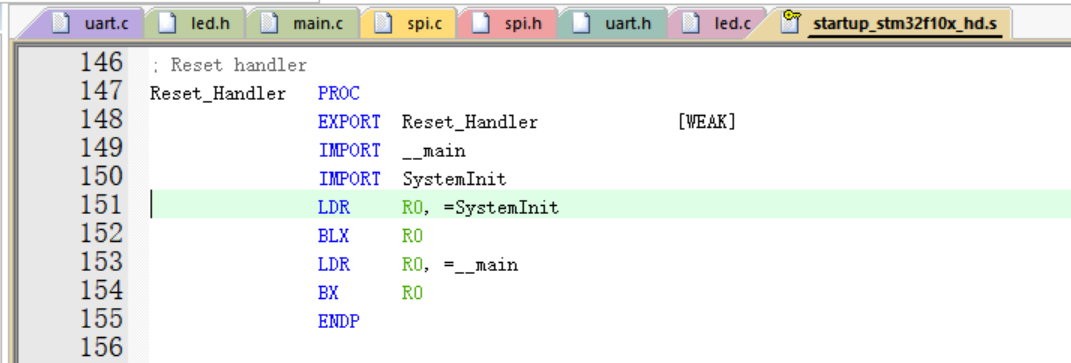
Task: Click the EXPORT keyword
Action: click(349, 122)
